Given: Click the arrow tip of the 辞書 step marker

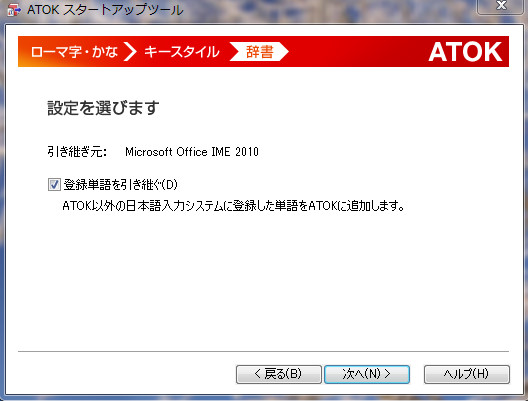Looking at the screenshot, I should pos(285,52).
